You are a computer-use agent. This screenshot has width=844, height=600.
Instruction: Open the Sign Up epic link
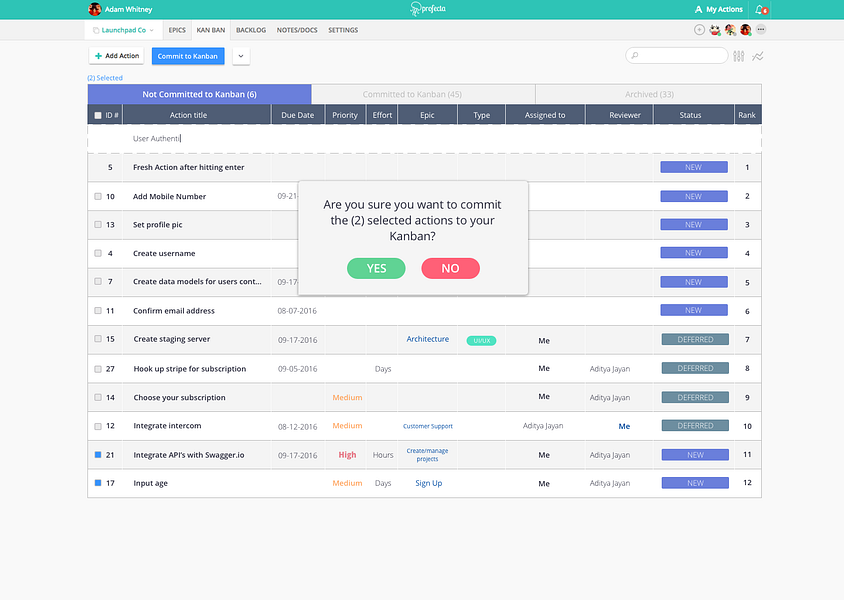point(428,483)
